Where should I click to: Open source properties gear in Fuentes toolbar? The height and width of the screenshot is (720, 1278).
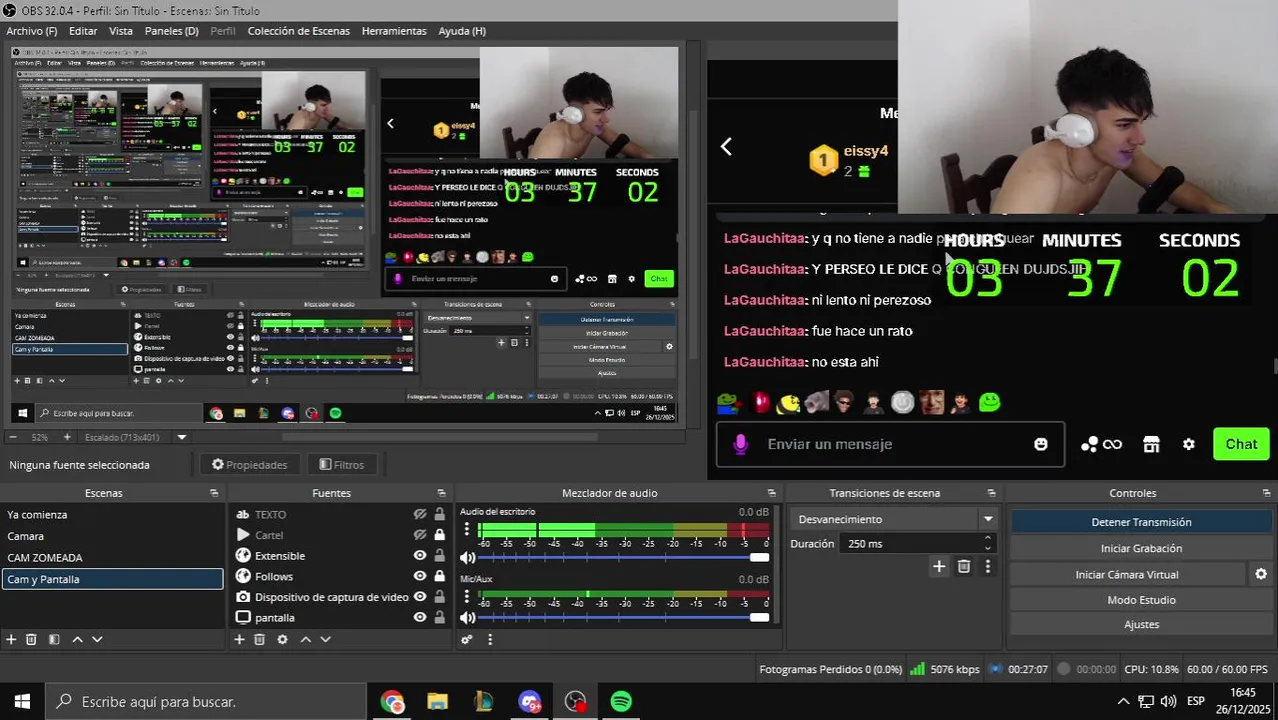282,639
